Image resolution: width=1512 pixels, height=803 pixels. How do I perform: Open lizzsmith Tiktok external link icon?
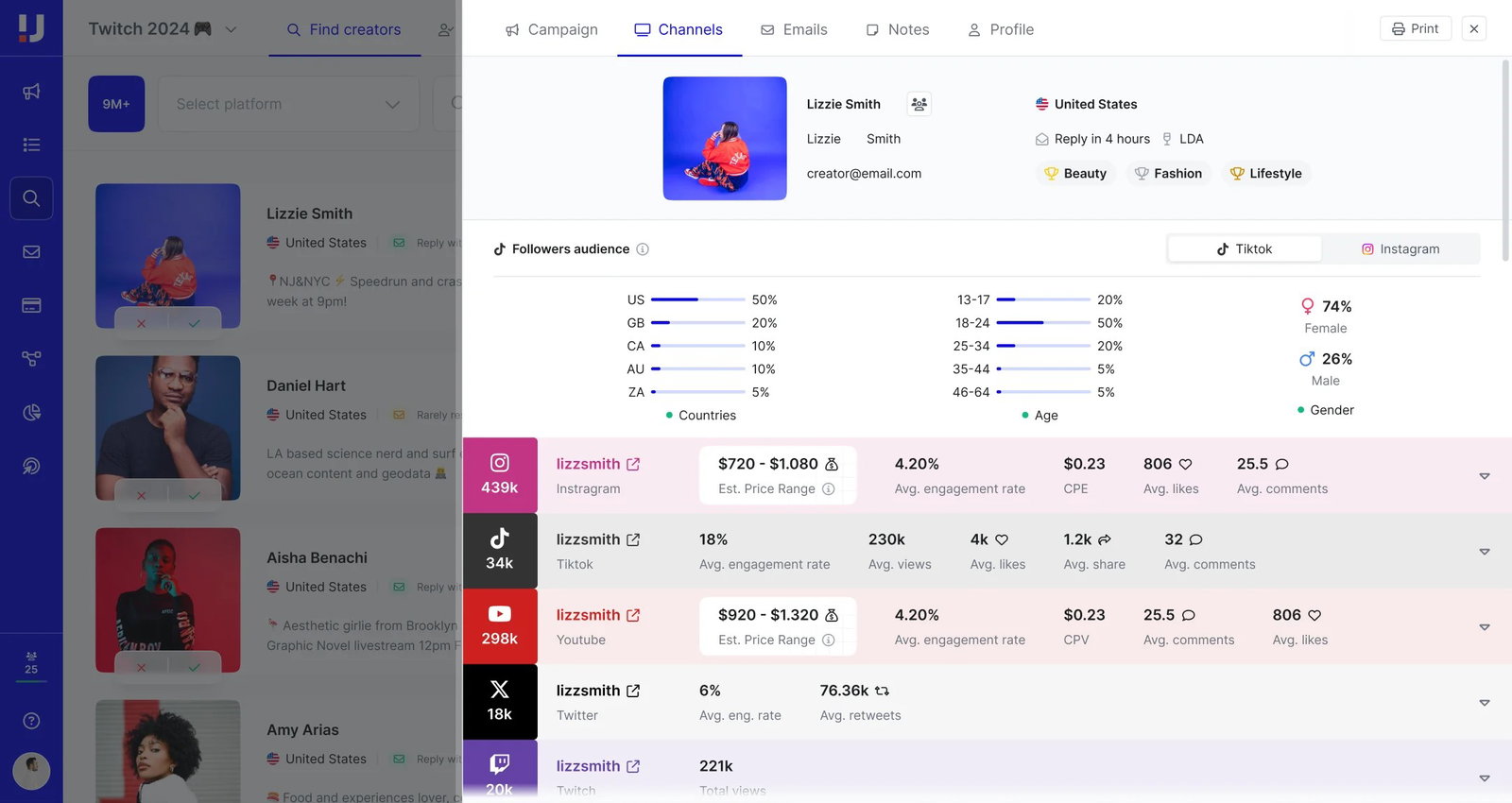coord(633,539)
